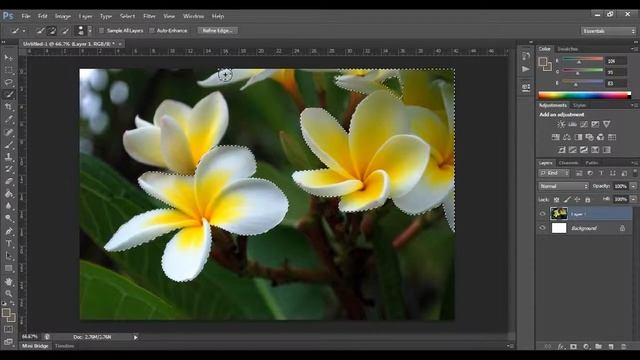The height and width of the screenshot is (360, 640).
Task: Choose Subtract from Selection mode
Action: pos(65,31)
